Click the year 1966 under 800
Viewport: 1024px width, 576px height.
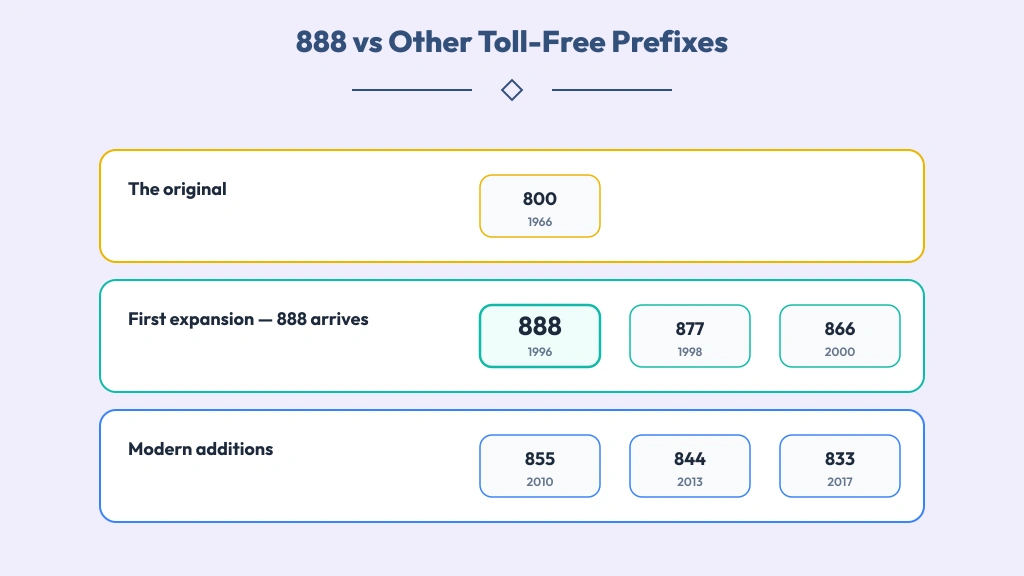click(x=539, y=222)
